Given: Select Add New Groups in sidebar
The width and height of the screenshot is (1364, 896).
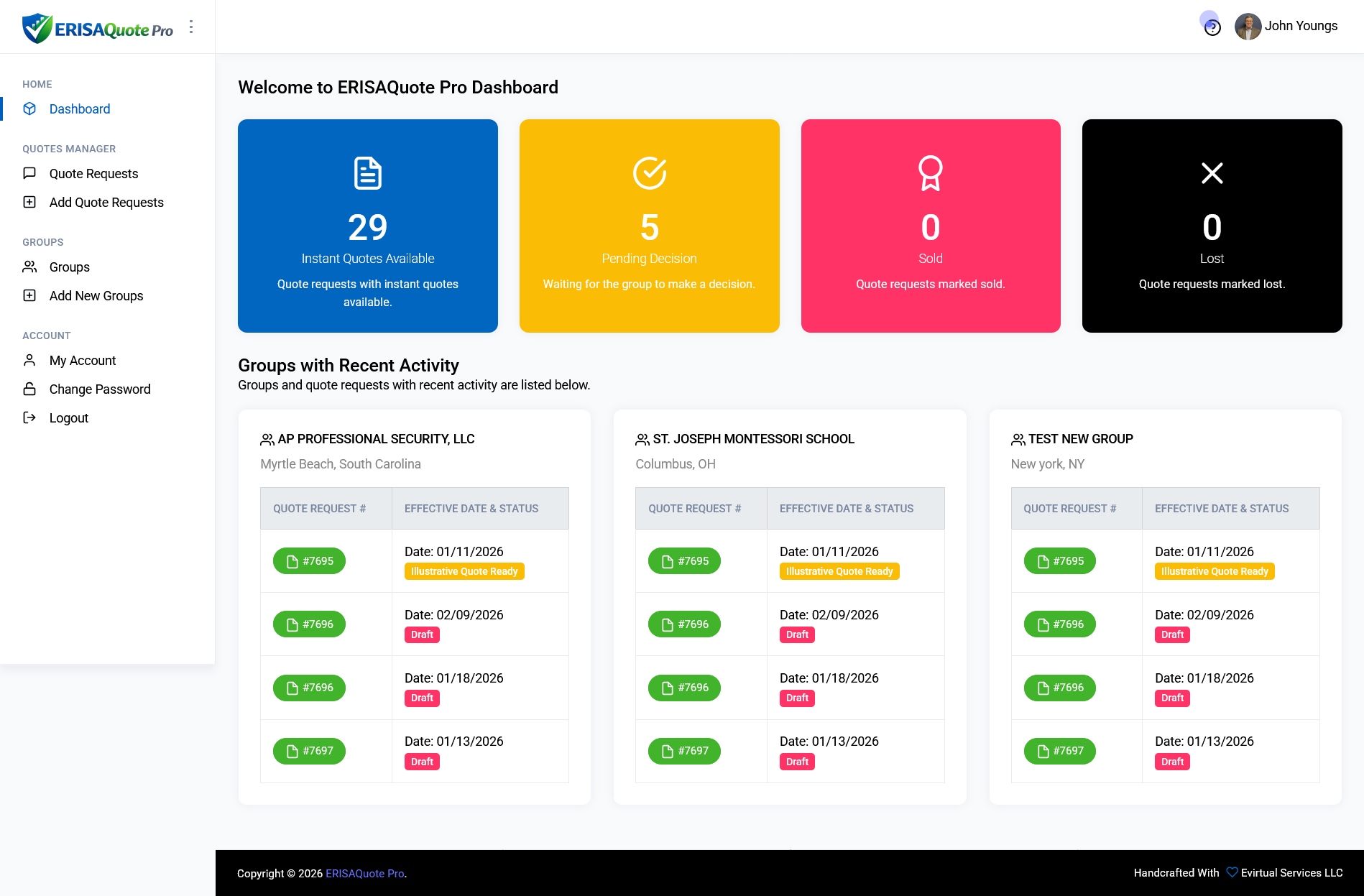Looking at the screenshot, I should click(96, 295).
